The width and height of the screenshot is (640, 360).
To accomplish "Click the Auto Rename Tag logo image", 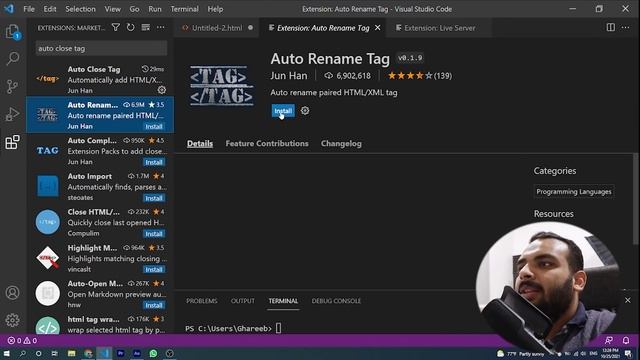I will 222,86.
